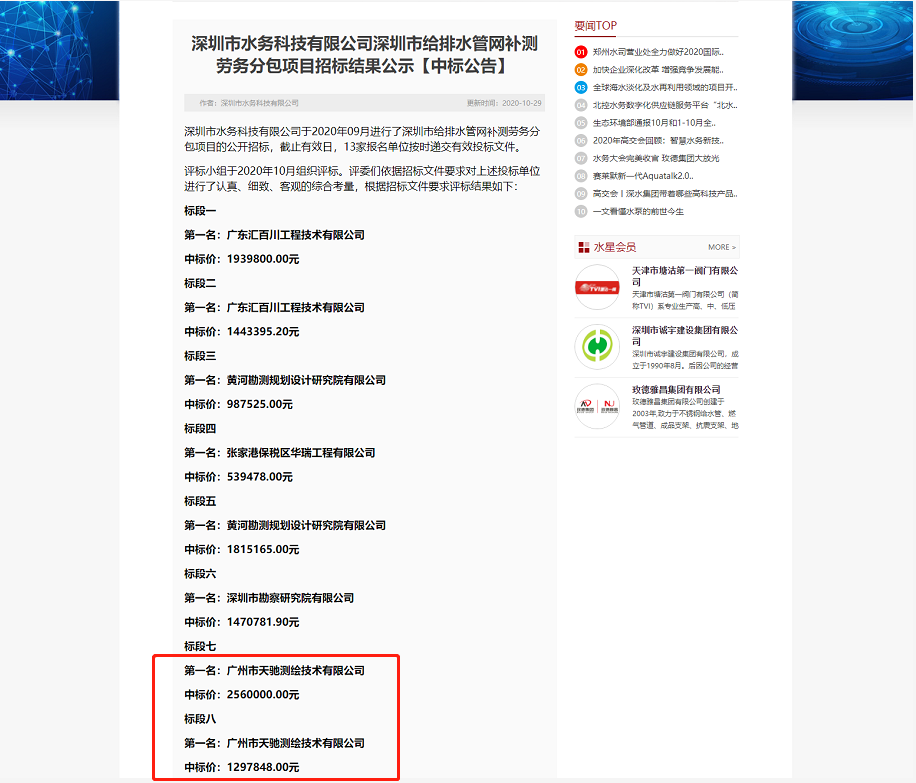This screenshot has height=783, width=916.
Task: Open 玫德雅昌集团有限公司 member page
Action: coord(676,389)
